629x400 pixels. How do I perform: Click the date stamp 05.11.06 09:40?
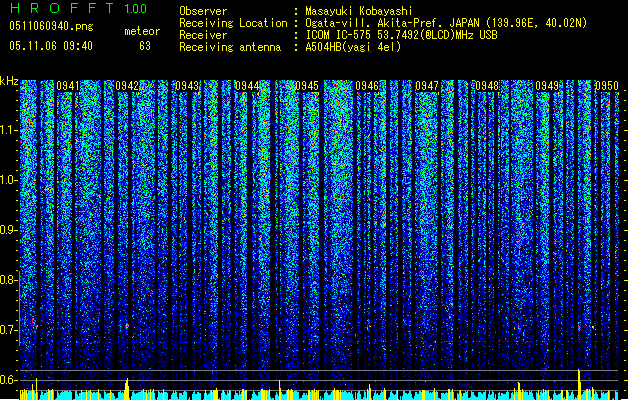[51, 46]
